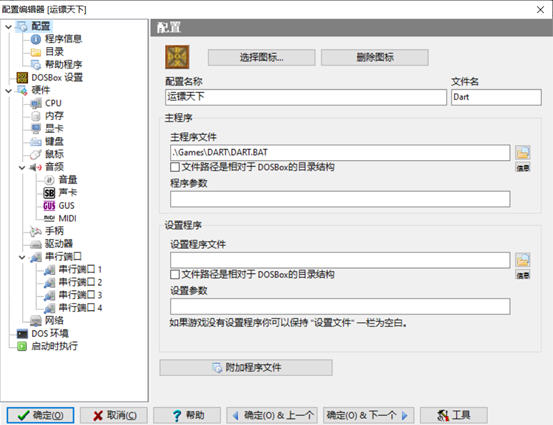Click the 内存 memory icon

(36, 116)
